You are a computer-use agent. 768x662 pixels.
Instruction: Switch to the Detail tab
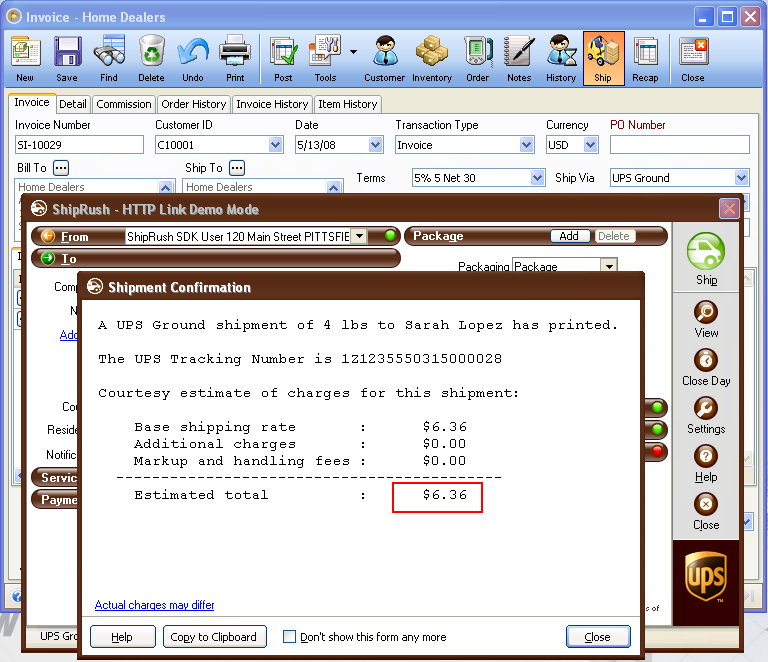point(72,104)
